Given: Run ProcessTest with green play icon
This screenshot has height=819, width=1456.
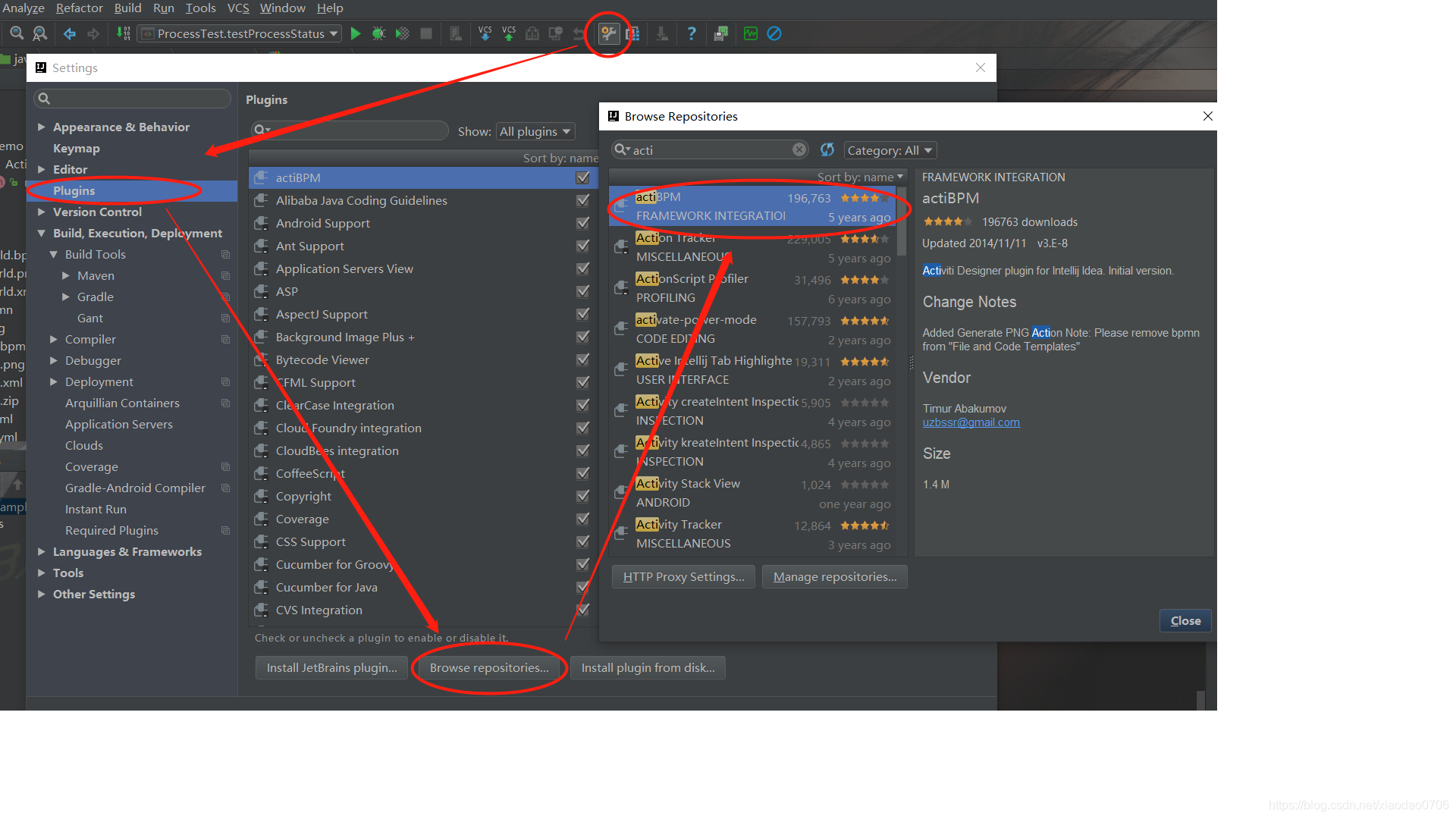Looking at the screenshot, I should click(x=356, y=33).
